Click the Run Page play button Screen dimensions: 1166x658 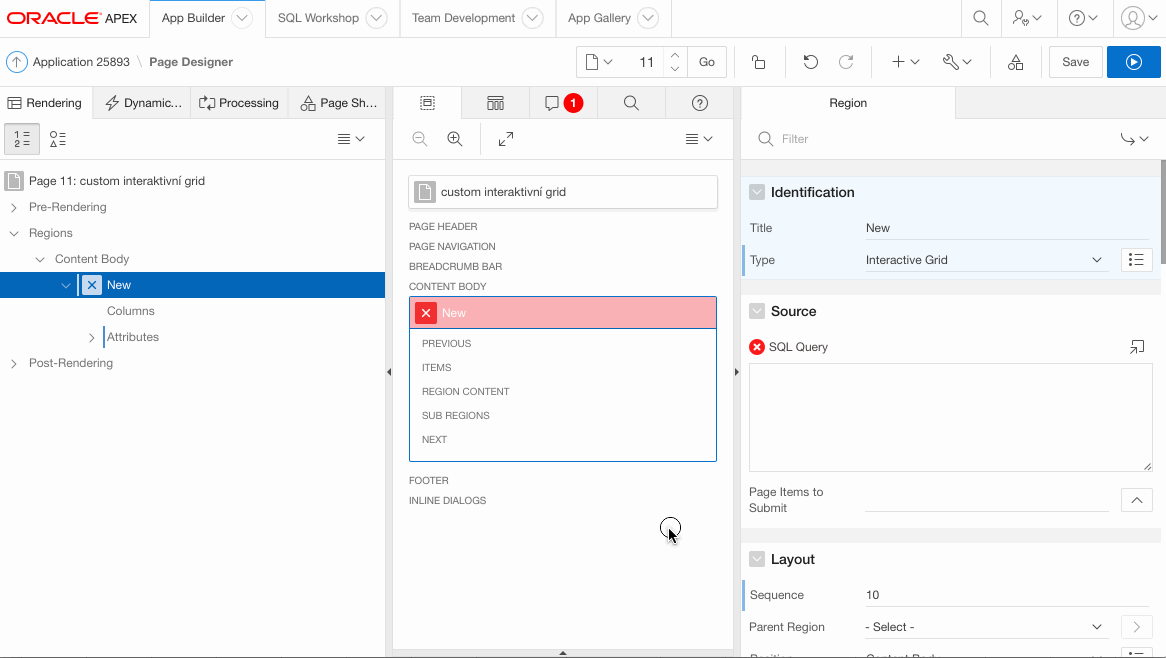coord(1133,62)
